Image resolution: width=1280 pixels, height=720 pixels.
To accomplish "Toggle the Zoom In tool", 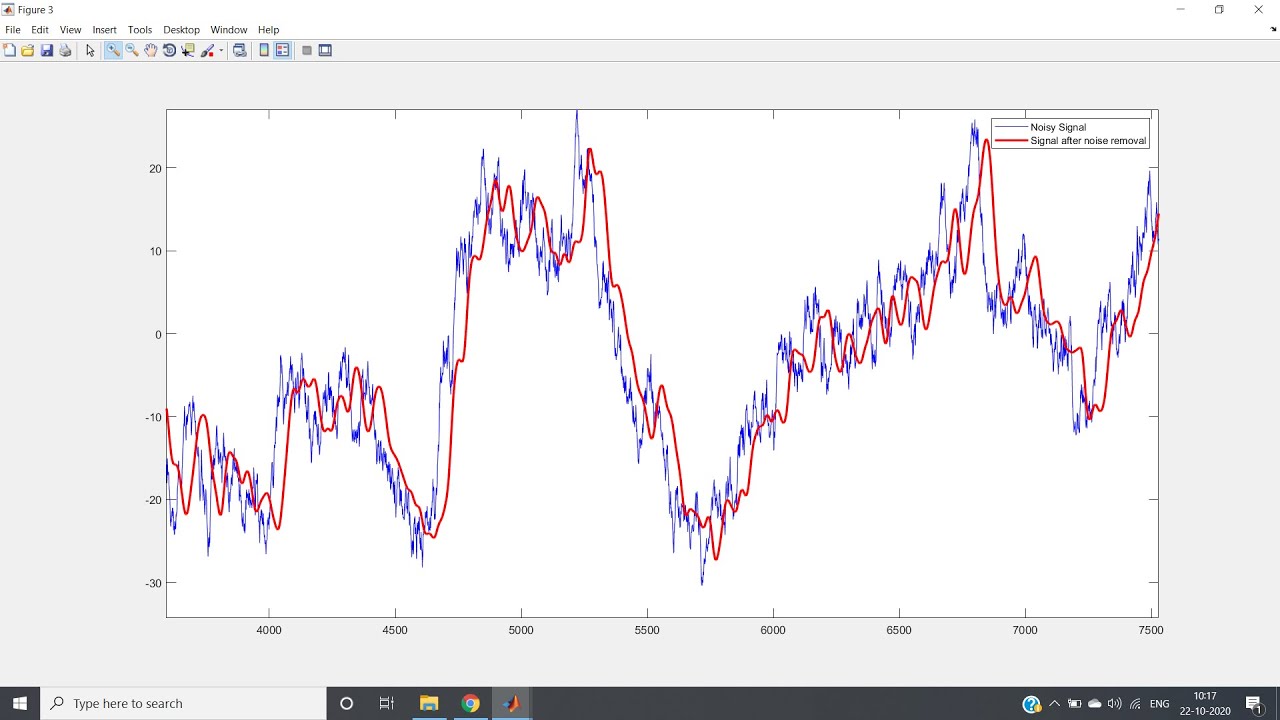I will coord(113,50).
